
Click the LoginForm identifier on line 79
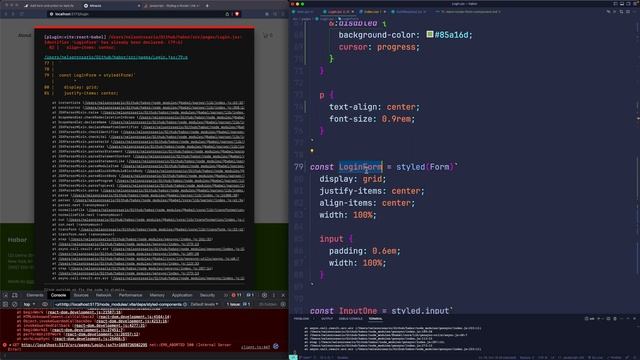[x=360, y=167]
